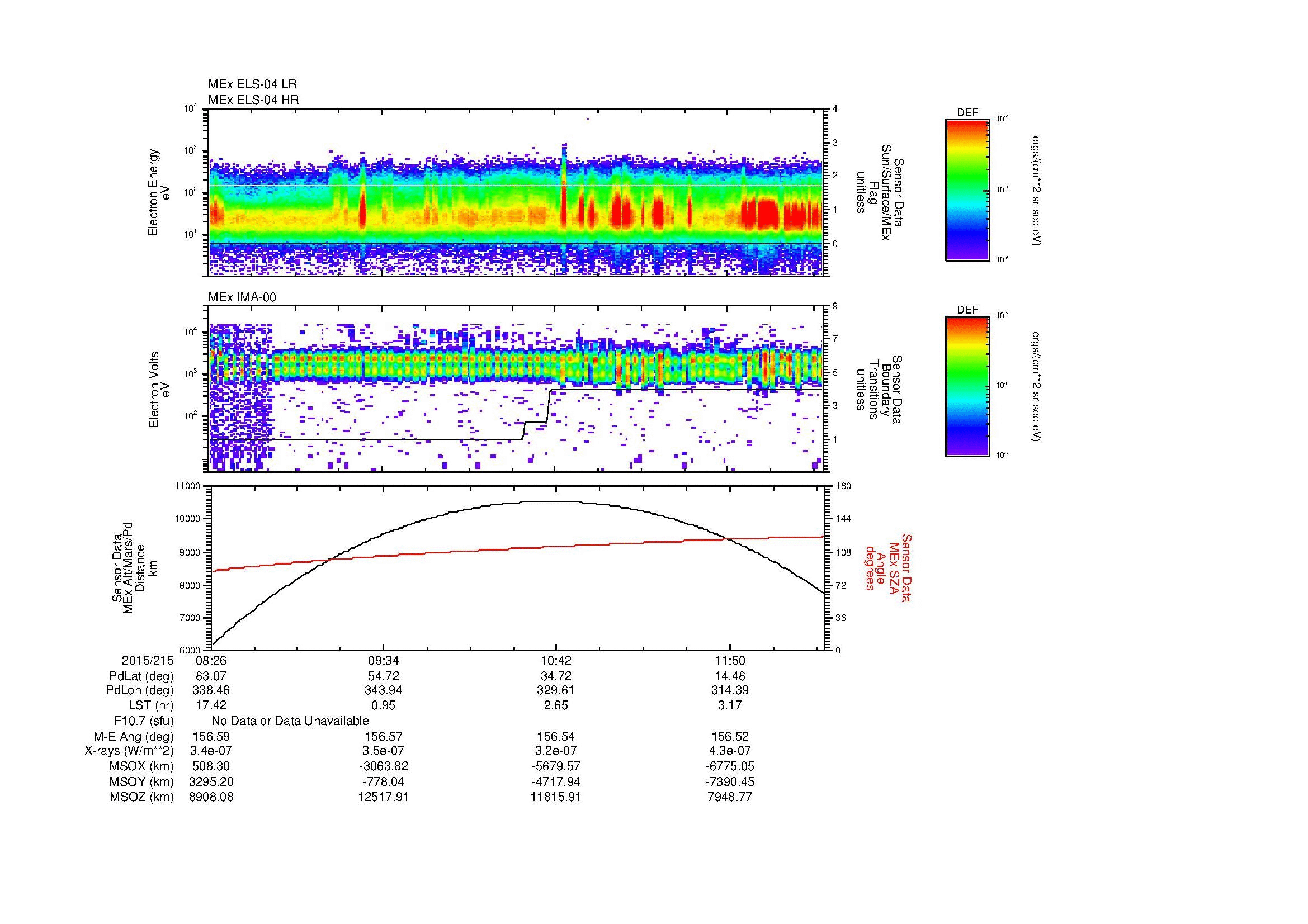Click the top colorbar 'ergs/(cm**2-sr-sec-eV)' units label
This screenshot has height=924, width=1308.
pos(1037,191)
